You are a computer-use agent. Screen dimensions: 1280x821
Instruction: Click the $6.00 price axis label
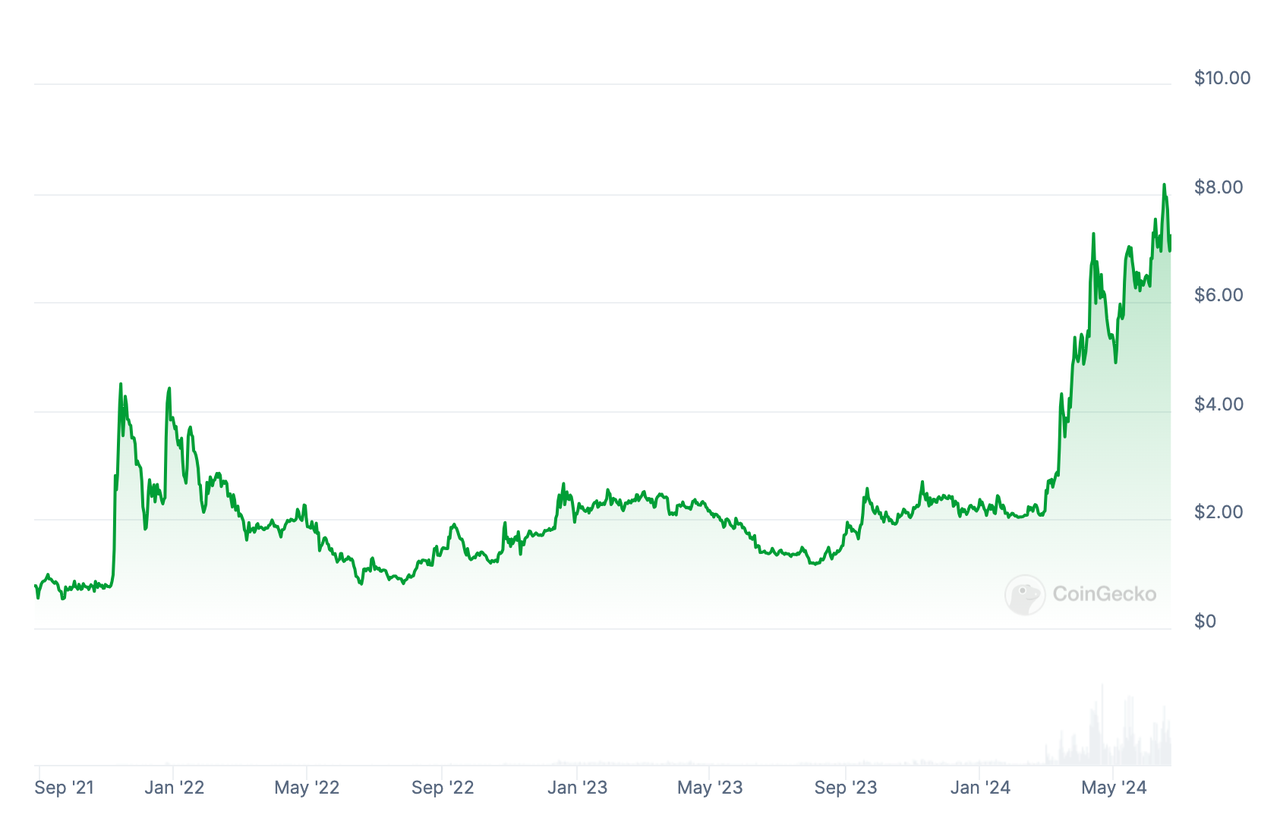(x=1218, y=295)
